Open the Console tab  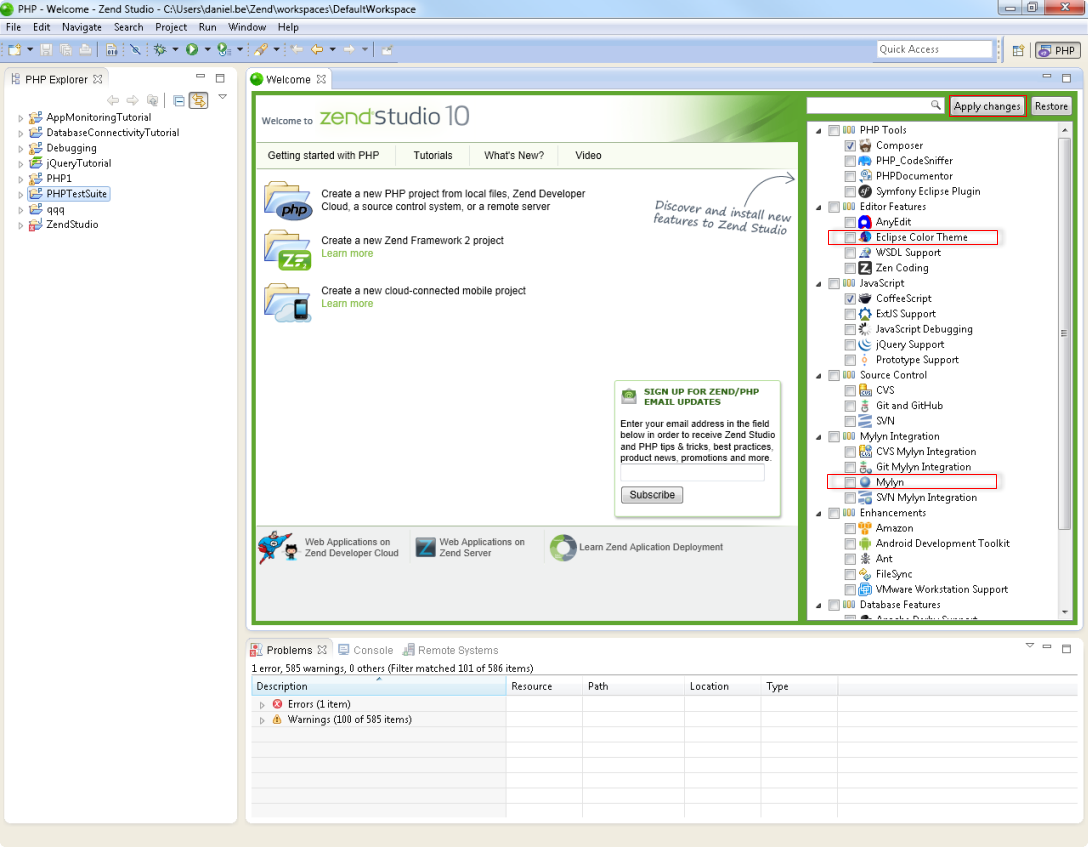point(366,650)
